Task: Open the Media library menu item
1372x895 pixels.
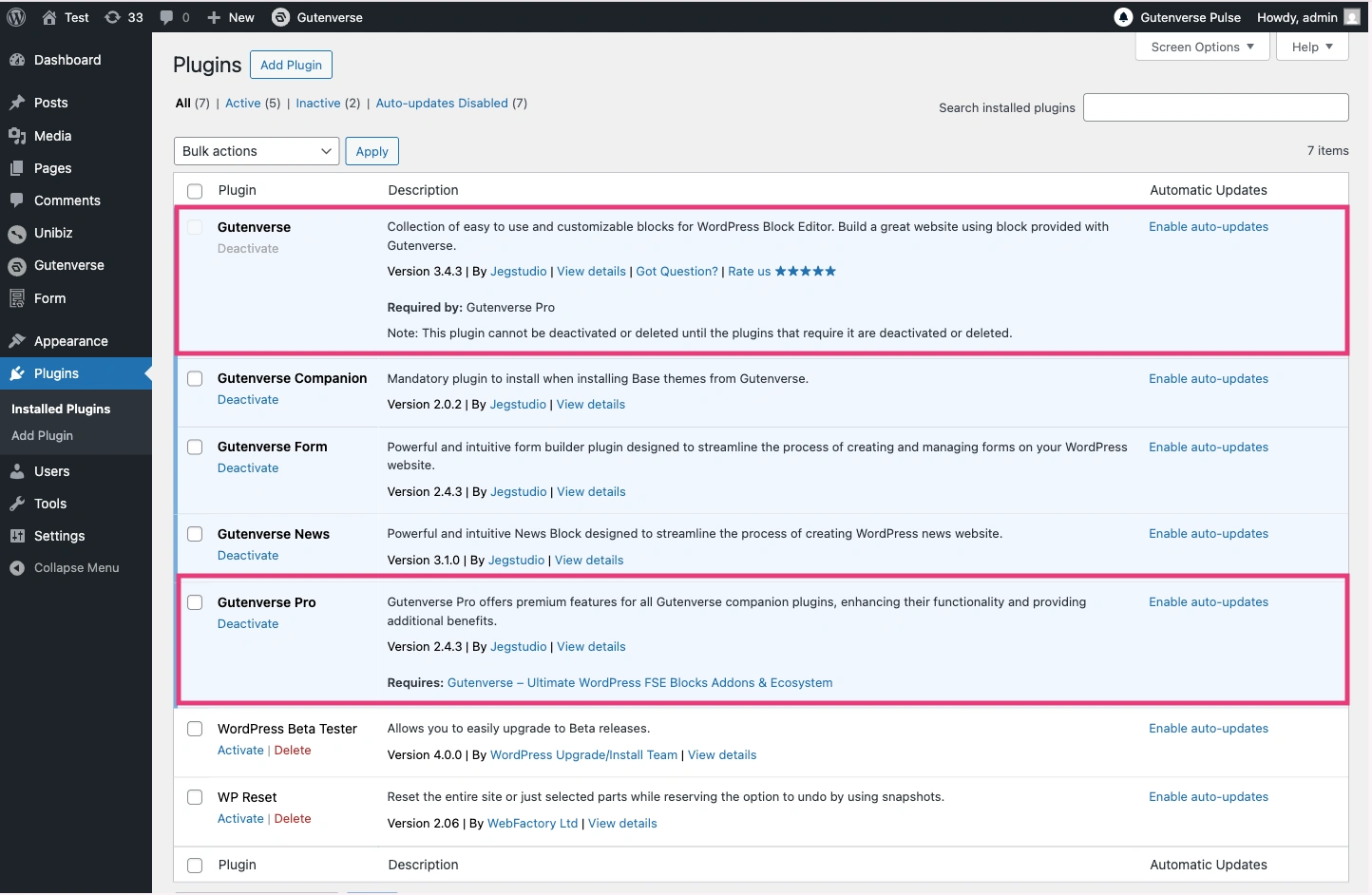Action: coord(52,136)
